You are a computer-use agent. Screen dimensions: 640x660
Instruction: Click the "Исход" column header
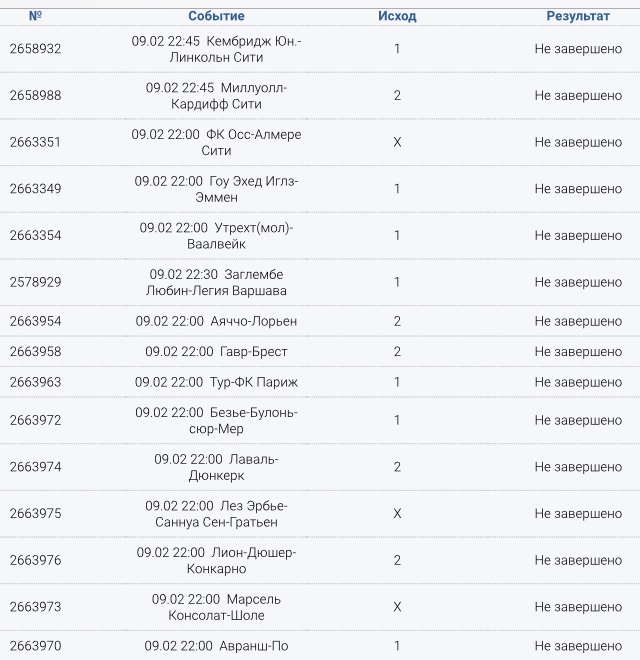(397, 16)
